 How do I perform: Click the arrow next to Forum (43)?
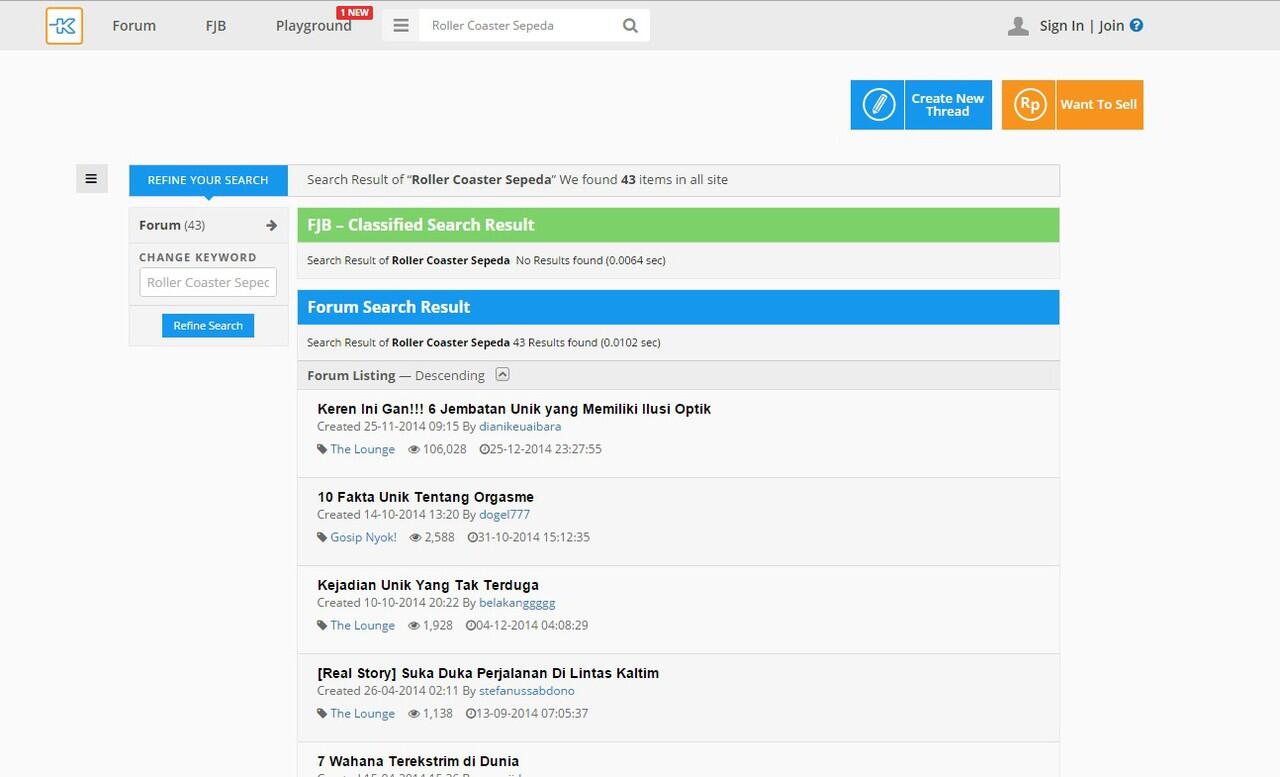(x=271, y=225)
